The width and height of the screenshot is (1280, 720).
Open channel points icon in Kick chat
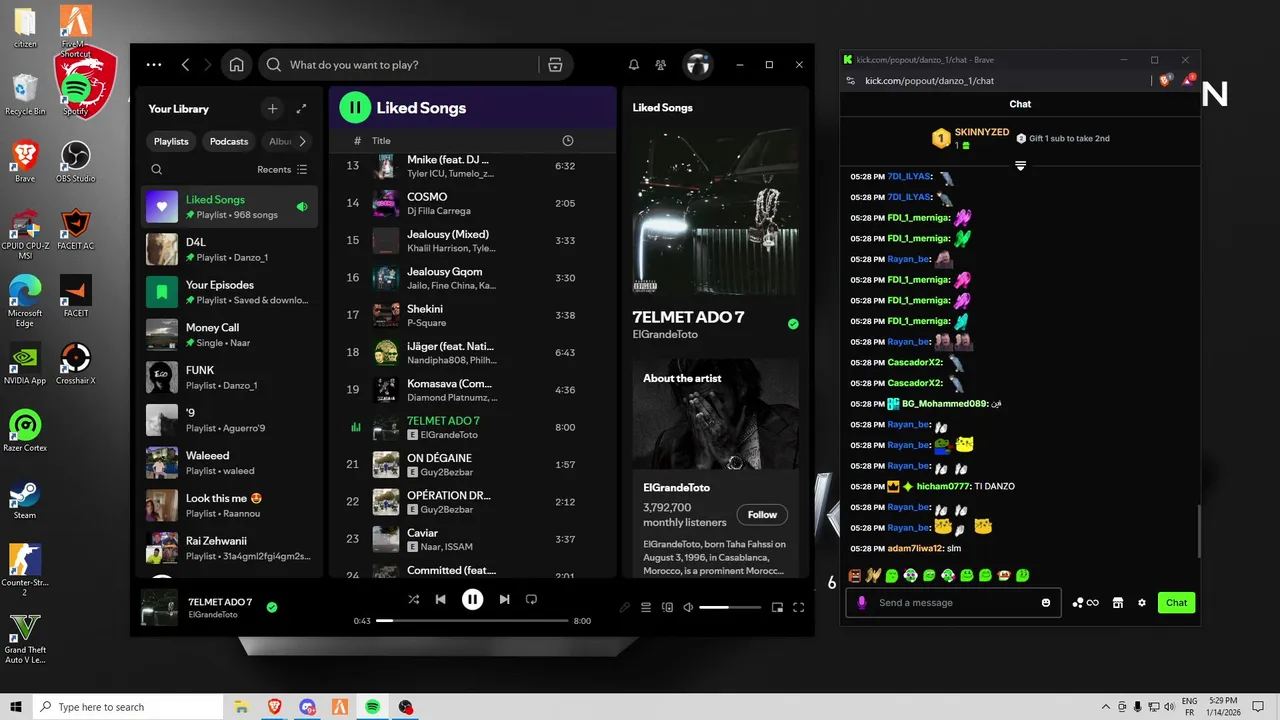pyautogui.click(x=1085, y=603)
